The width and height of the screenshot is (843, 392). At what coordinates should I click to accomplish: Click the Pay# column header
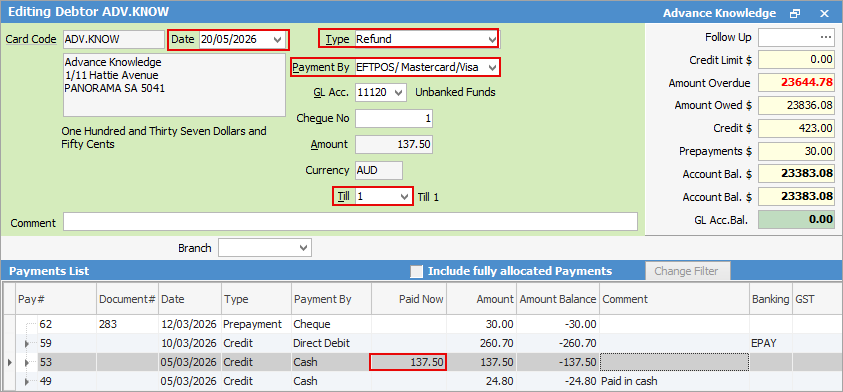pyautogui.click(x=56, y=299)
